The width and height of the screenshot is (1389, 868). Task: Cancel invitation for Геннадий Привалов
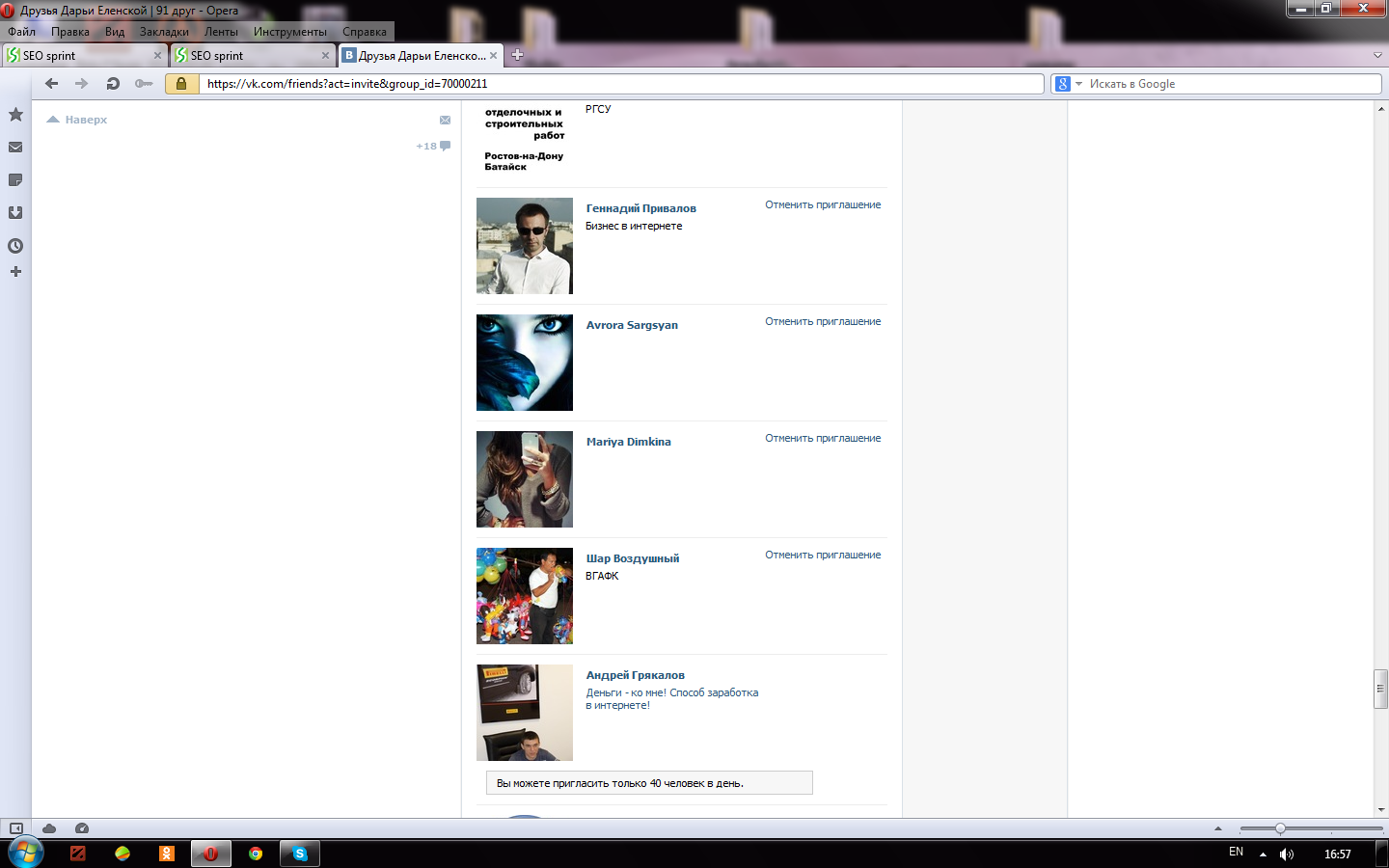pos(823,204)
